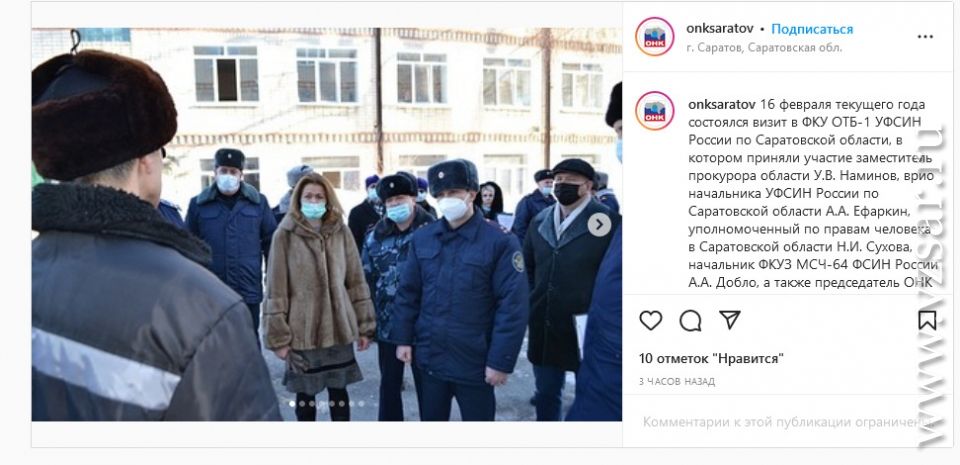960x465 pixels.
Task: Open the post timestamp 3 часов назад
Action: tap(677, 381)
